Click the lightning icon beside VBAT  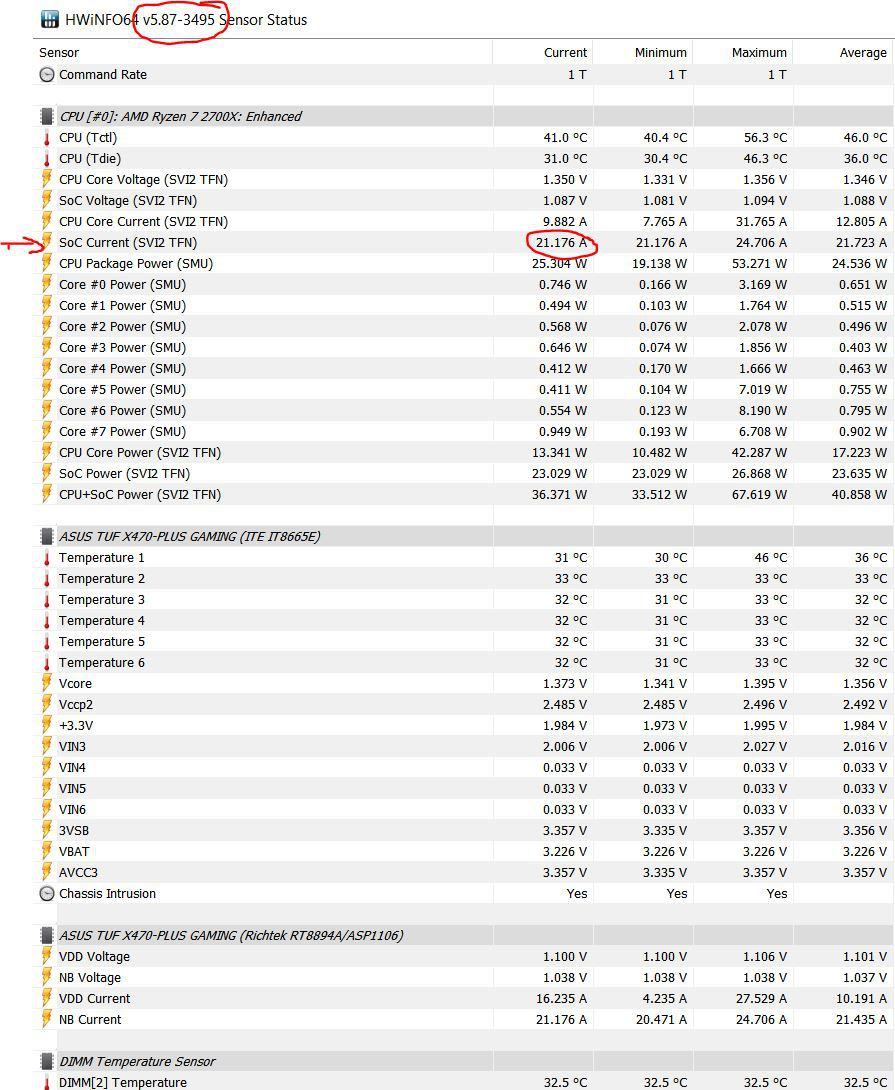click(47, 852)
